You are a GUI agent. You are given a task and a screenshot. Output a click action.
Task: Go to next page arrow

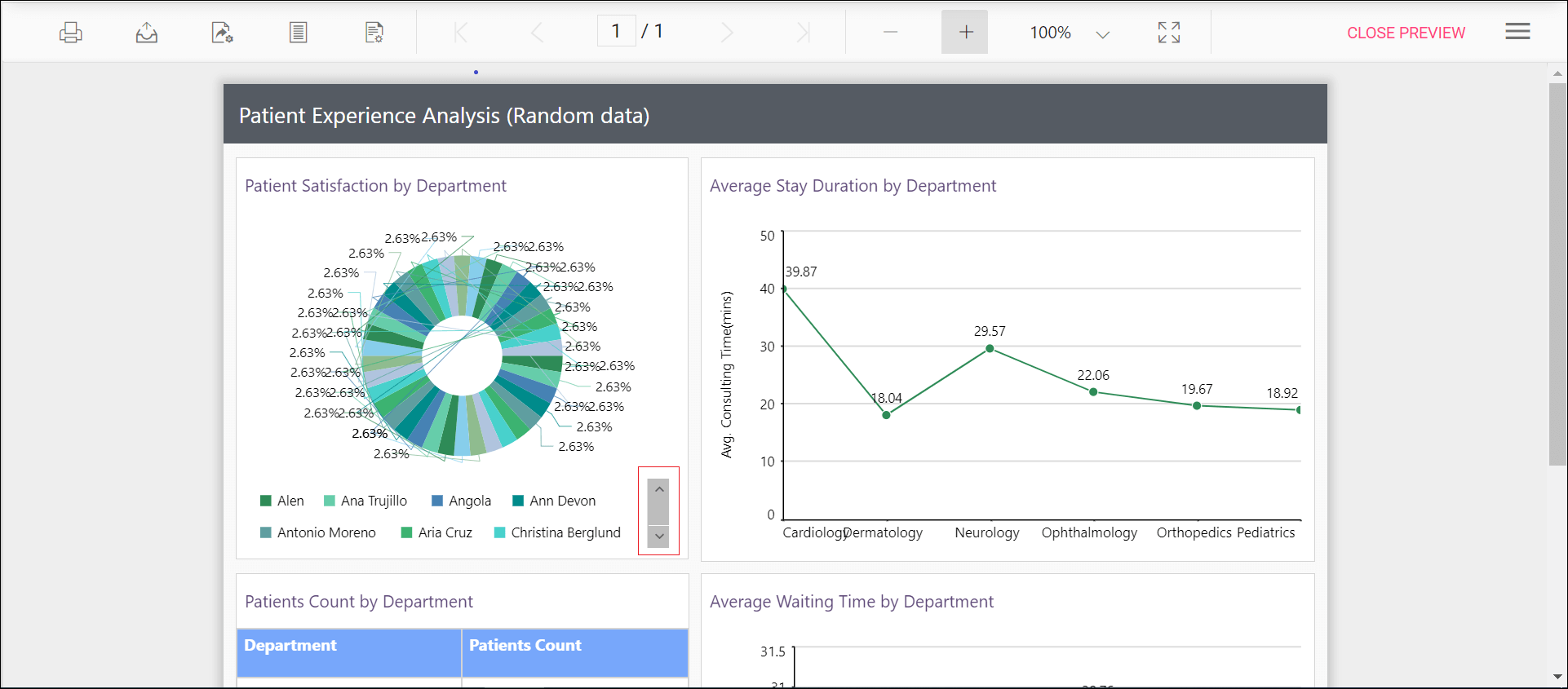tap(727, 33)
